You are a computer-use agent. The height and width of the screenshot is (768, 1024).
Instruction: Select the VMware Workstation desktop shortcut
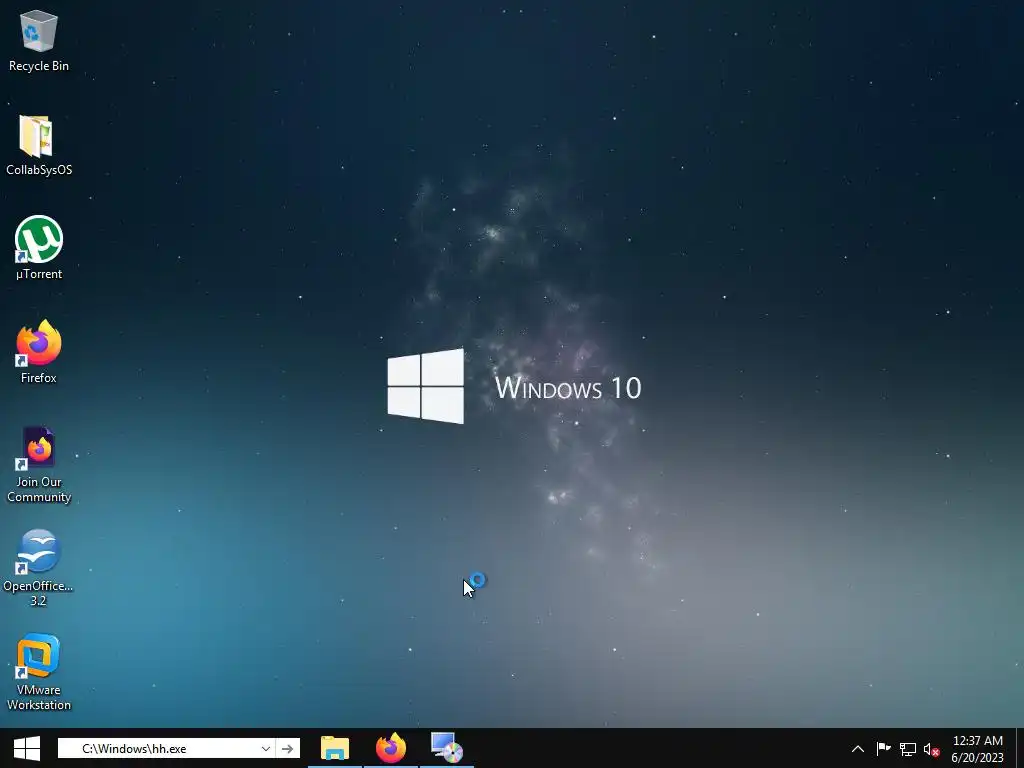39,673
